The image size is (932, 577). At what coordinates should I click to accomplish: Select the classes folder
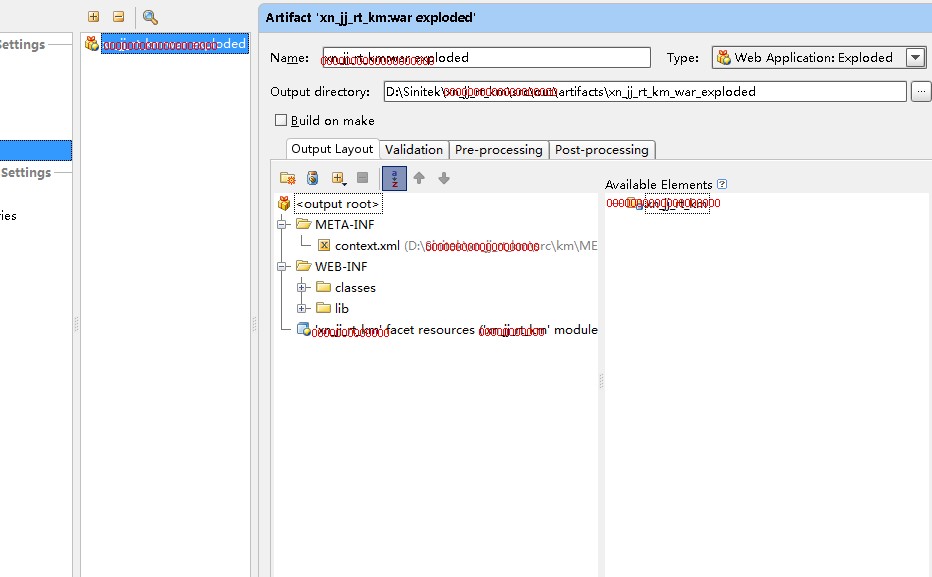(x=355, y=288)
